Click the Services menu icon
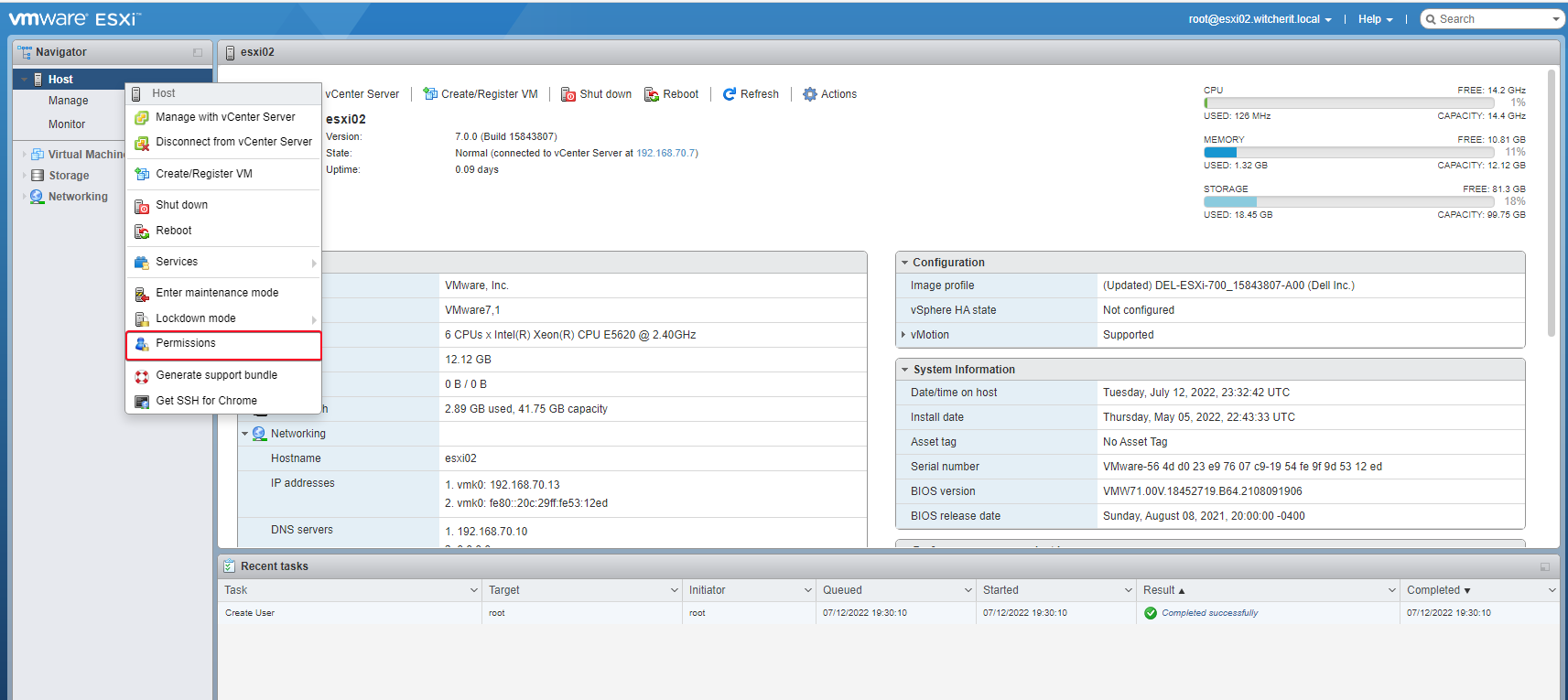Viewport: 1568px width, 700px height. coord(142,263)
